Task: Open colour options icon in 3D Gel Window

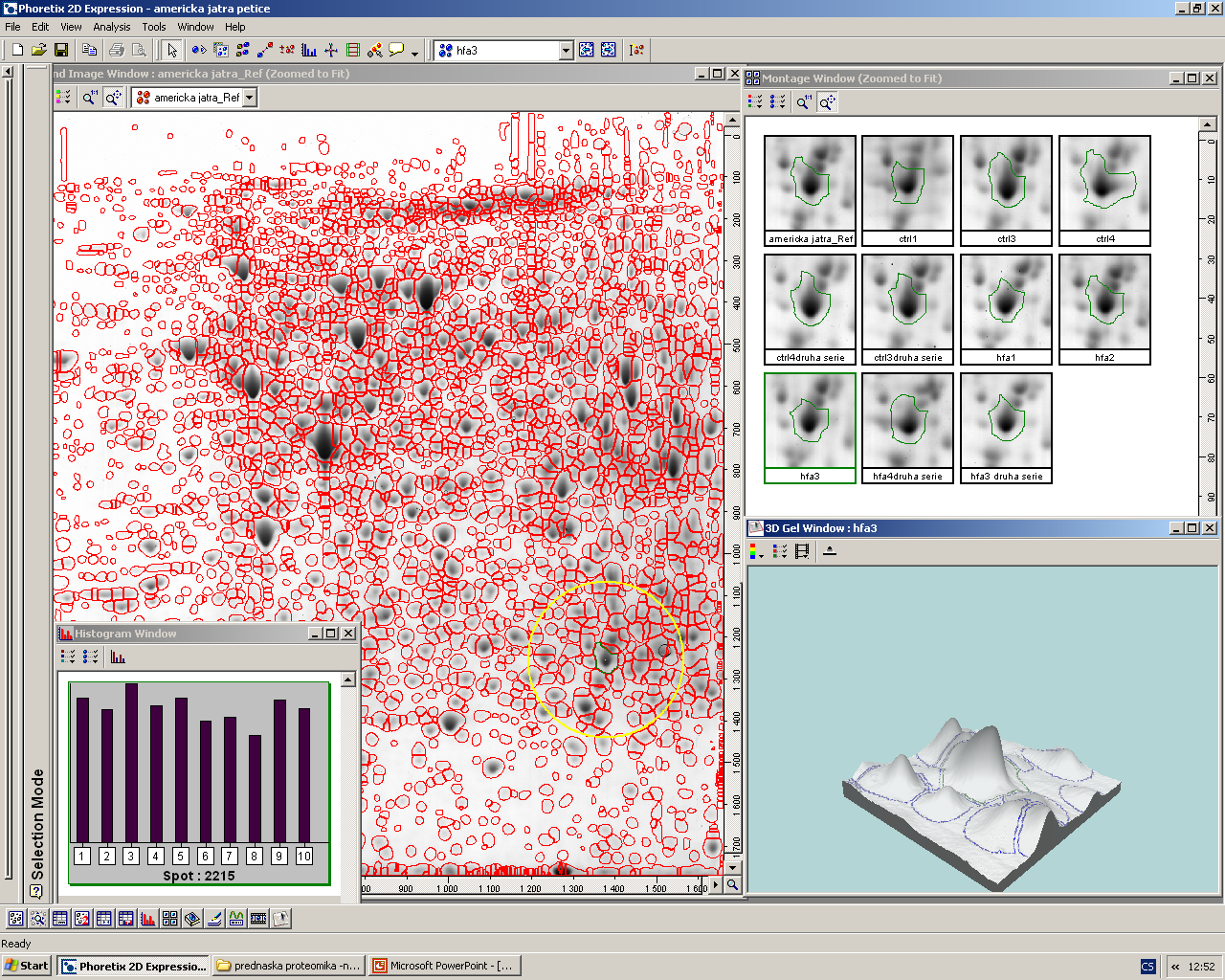Action: pos(756,550)
